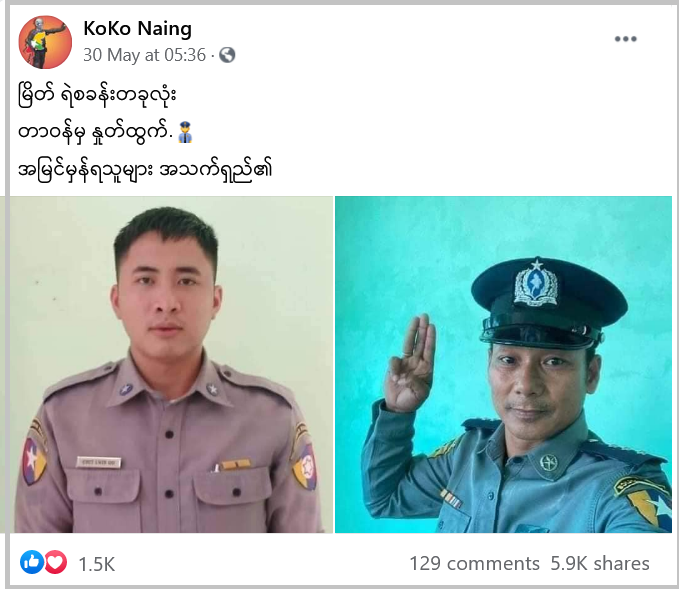Open the left photo of officer in grey uniform
The height and width of the screenshot is (589, 679).
pyautogui.click(x=171, y=364)
